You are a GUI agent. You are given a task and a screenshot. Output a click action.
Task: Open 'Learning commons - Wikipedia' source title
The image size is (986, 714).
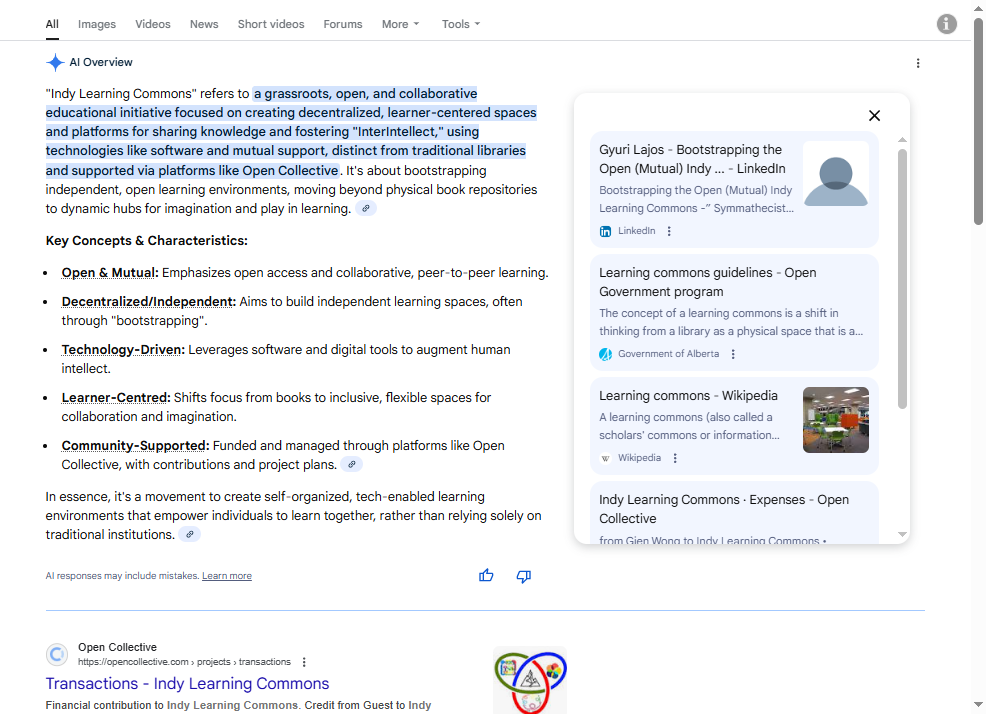[688, 396]
